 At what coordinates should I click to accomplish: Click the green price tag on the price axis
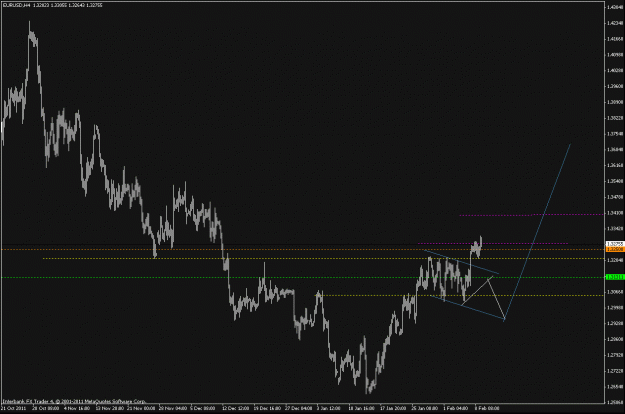click(615, 277)
